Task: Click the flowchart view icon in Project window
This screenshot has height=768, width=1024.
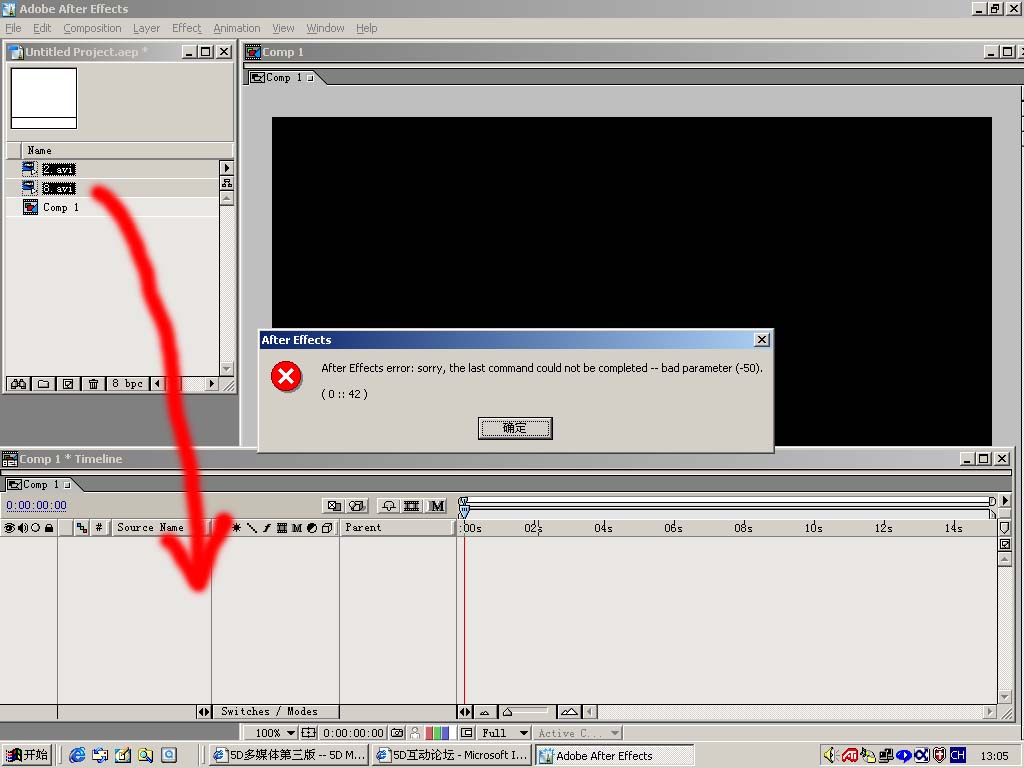Action: pyautogui.click(x=227, y=184)
